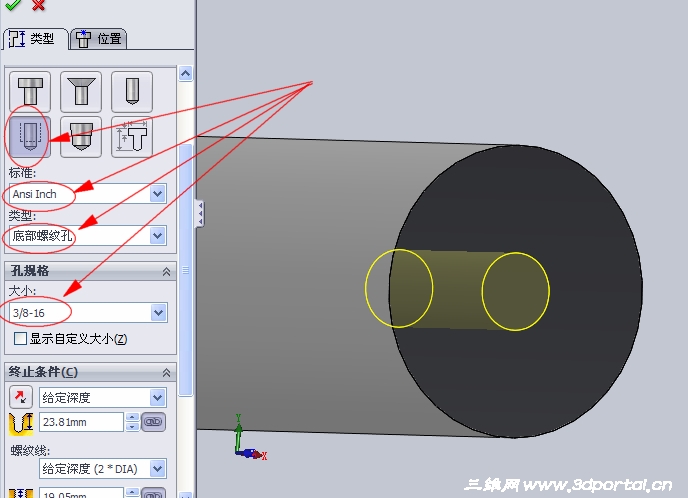Screen dimensions: 688x498
Task: Confirm hole wizard with green checkmark
Action: [13, 4]
